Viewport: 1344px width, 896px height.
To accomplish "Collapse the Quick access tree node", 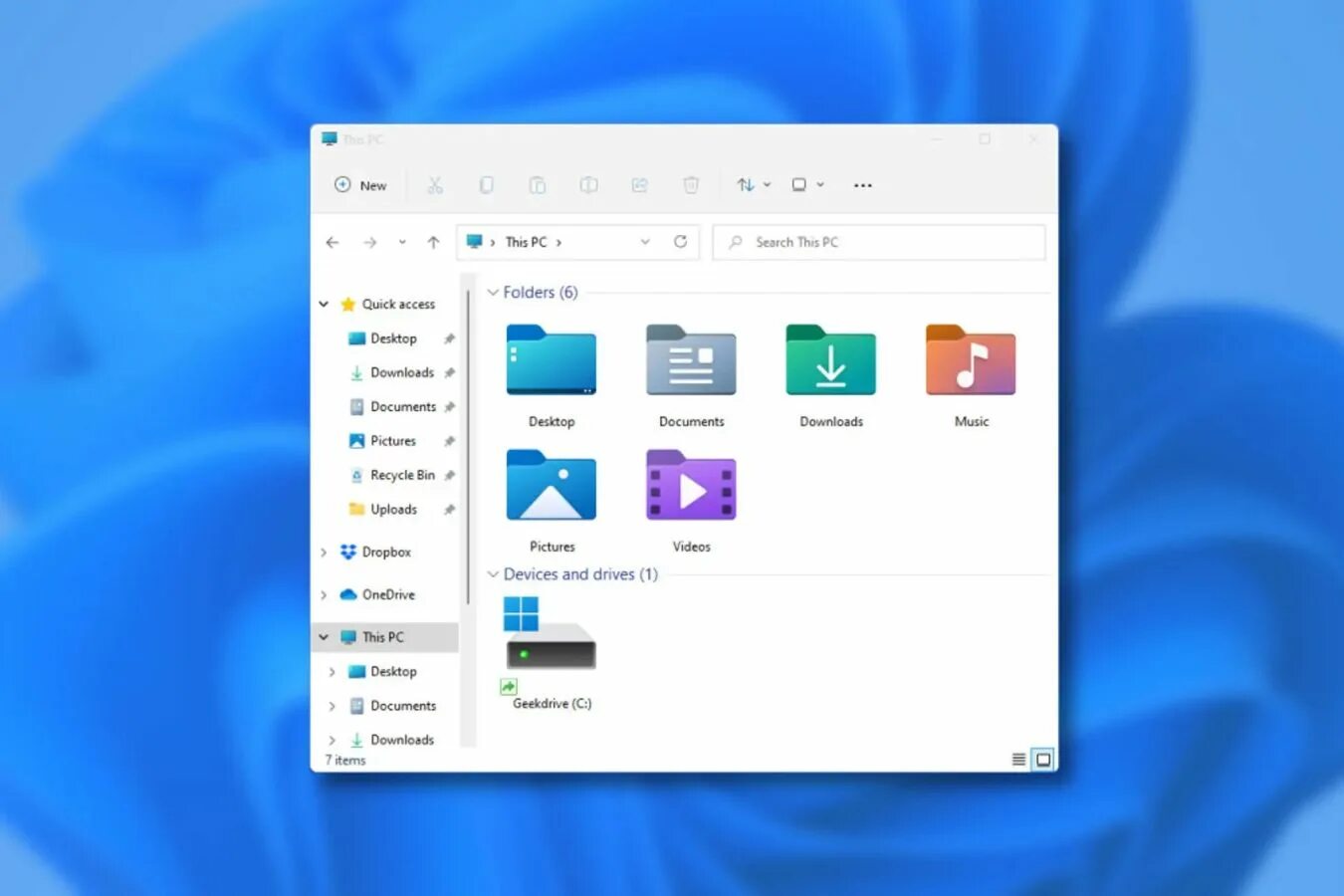I will (324, 304).
